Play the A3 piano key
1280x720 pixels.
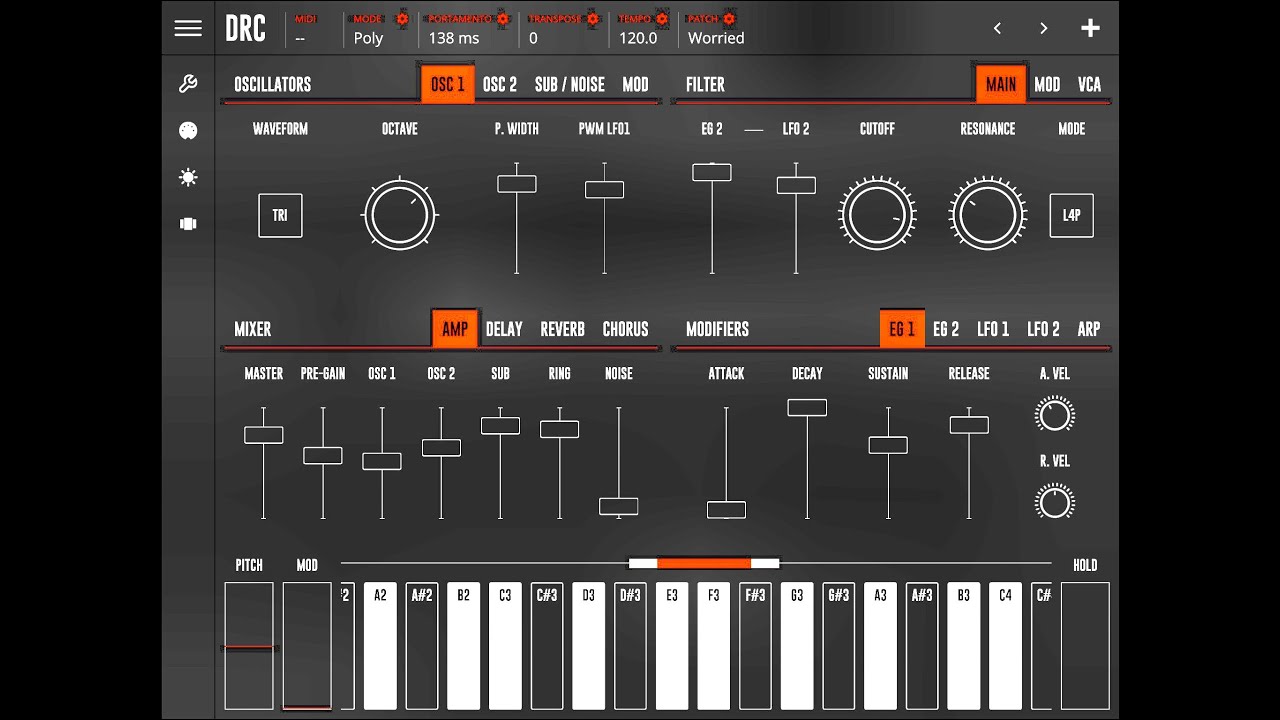point(880,646)
